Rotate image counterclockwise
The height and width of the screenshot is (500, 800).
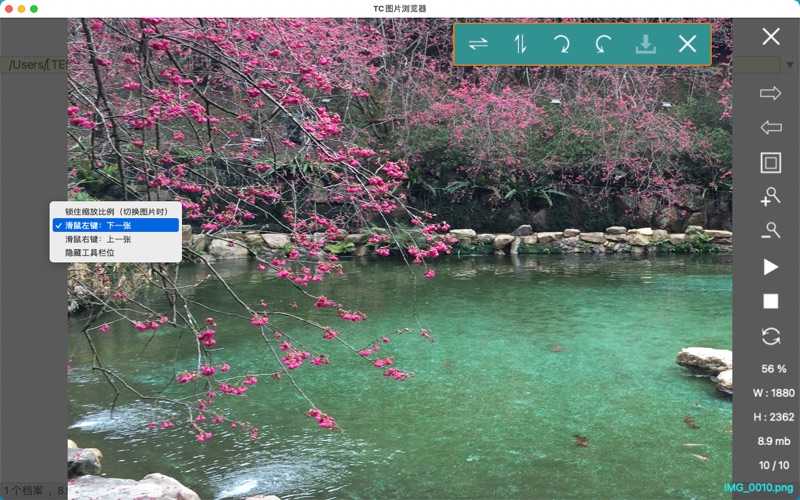click(603, 44)
